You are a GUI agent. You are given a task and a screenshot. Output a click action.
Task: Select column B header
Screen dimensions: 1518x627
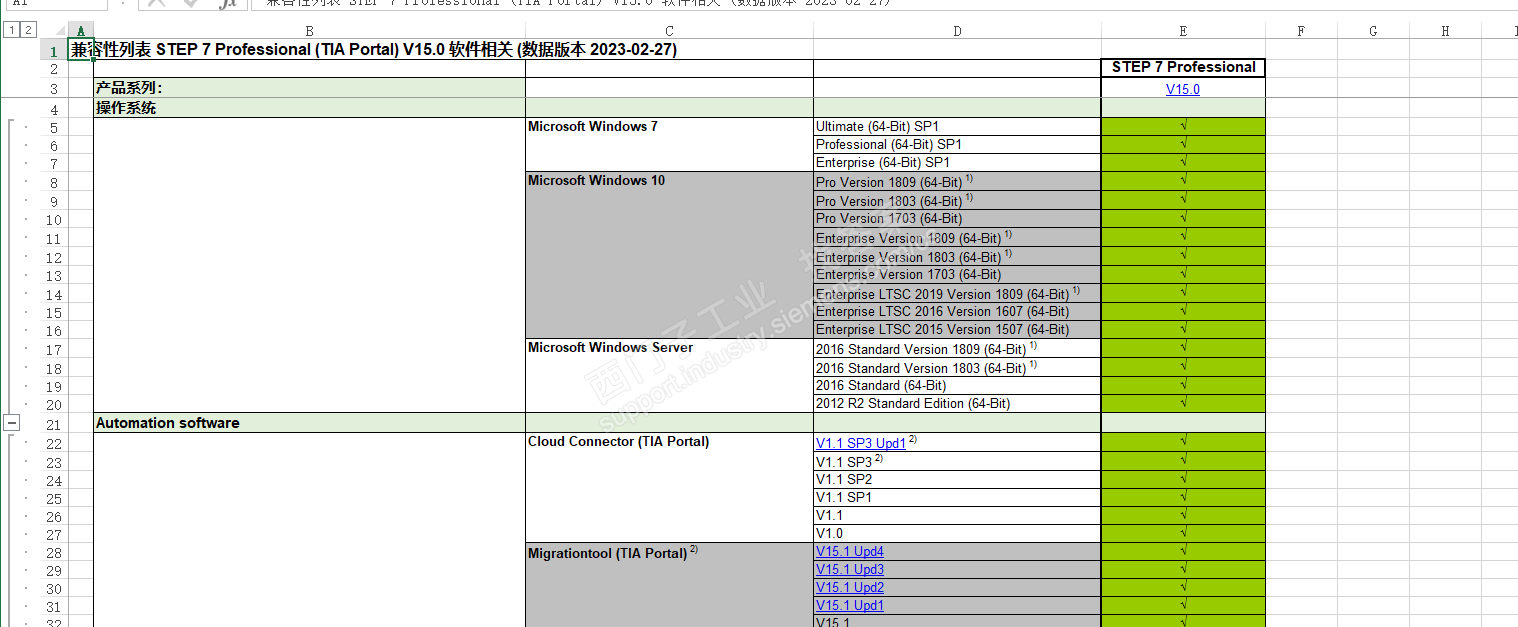[x=309, y=31]
